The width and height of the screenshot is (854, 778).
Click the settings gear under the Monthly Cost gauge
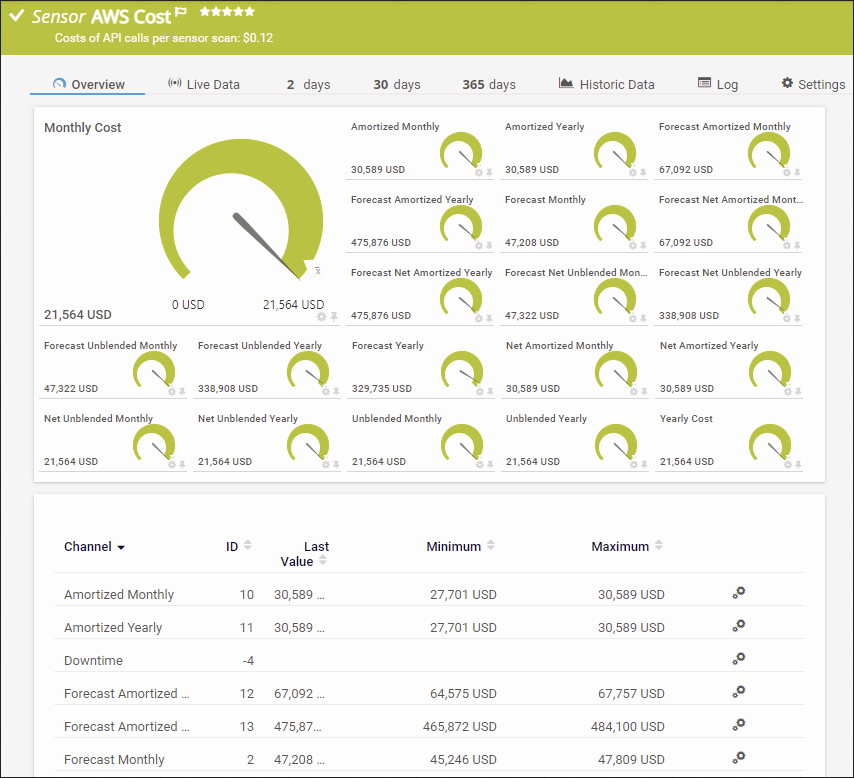click(x=321, y=316)
